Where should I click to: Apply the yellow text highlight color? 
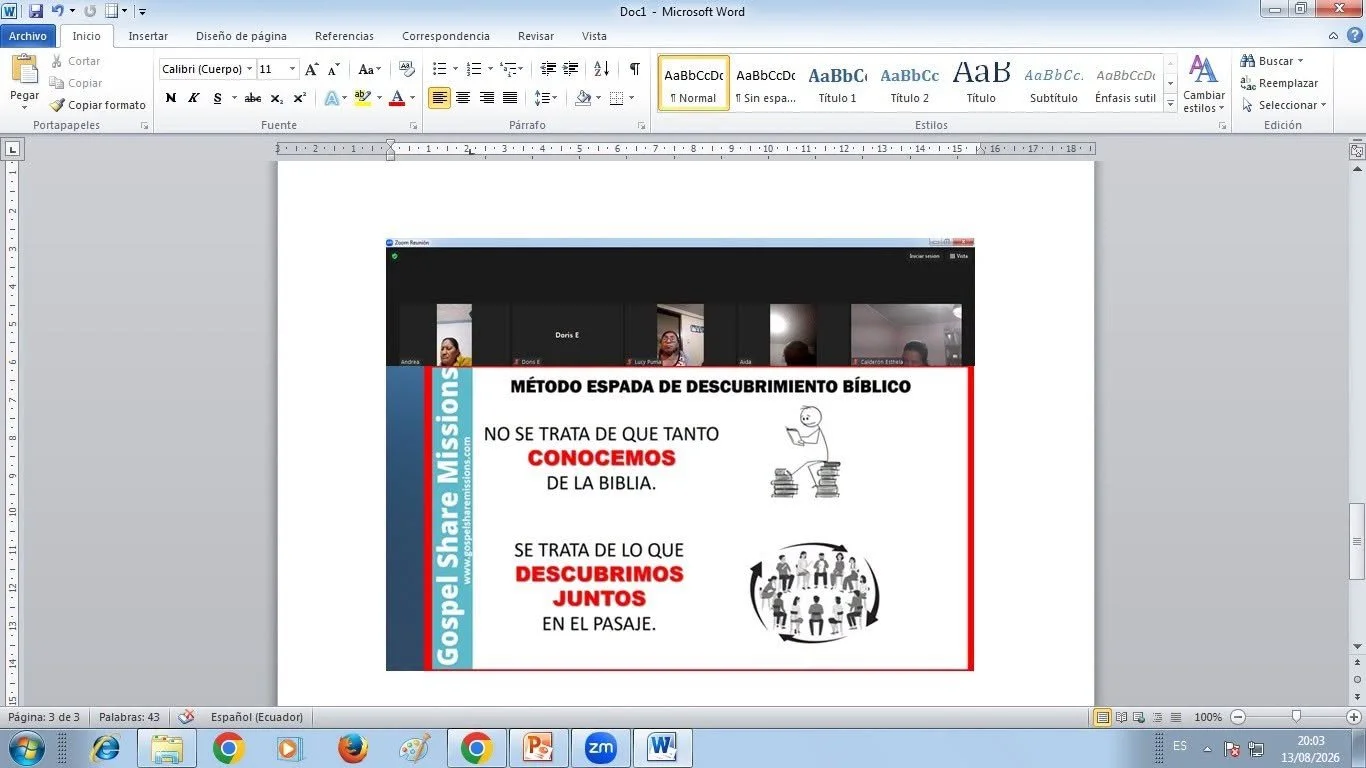point(362,98)
